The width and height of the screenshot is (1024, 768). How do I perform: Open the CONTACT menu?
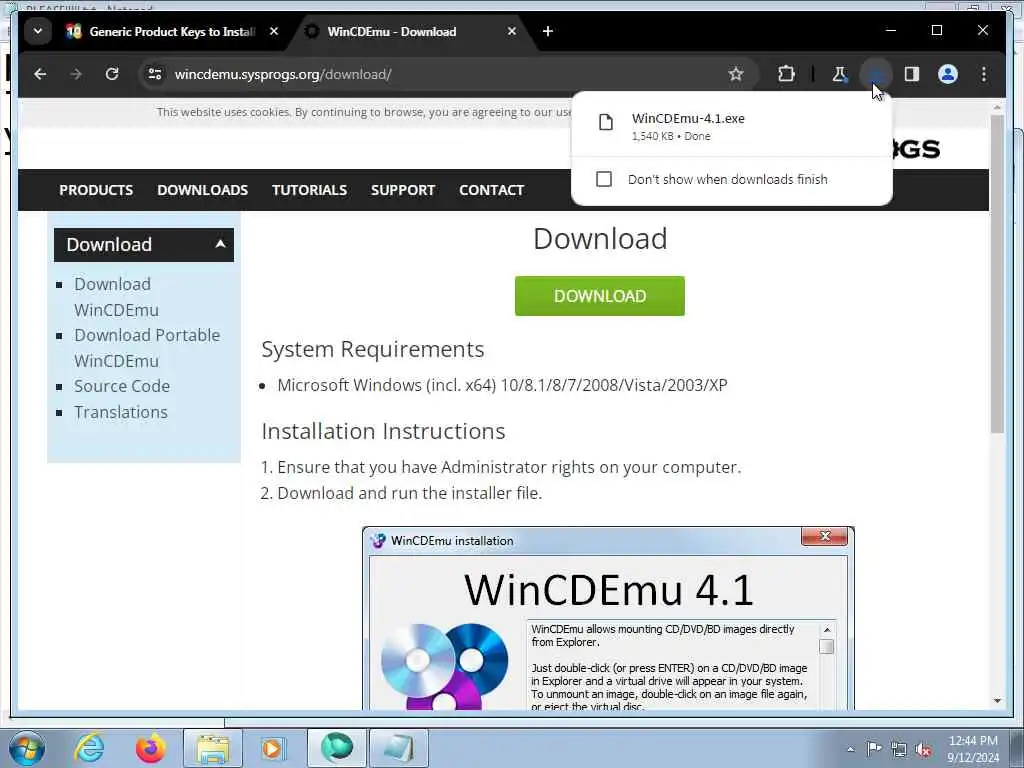pyautogui.click(x=492, y=190)
